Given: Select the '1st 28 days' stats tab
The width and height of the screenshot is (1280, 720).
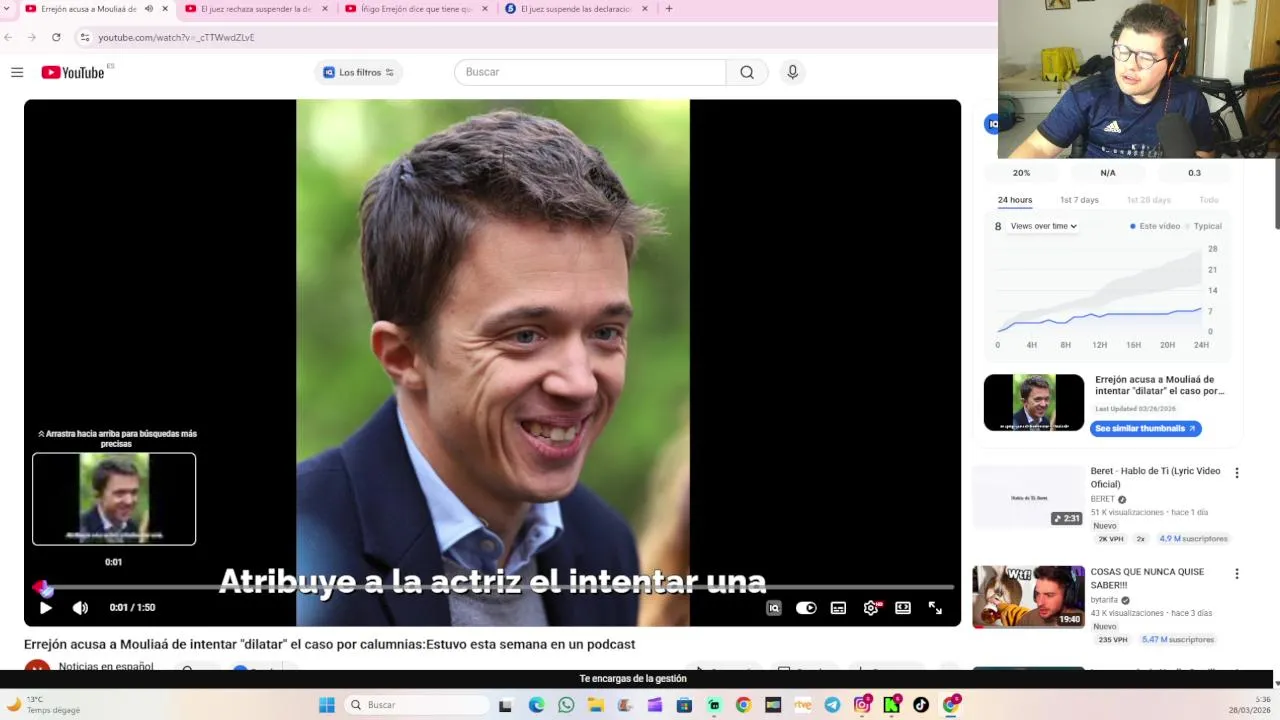Looking at the screenshot, I should [1148, 200].
